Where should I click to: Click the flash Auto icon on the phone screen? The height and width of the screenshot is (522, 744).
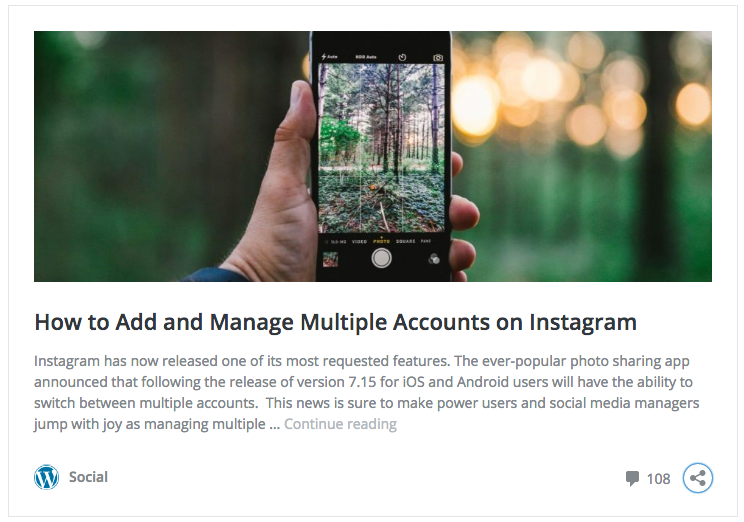click(329, 56)
